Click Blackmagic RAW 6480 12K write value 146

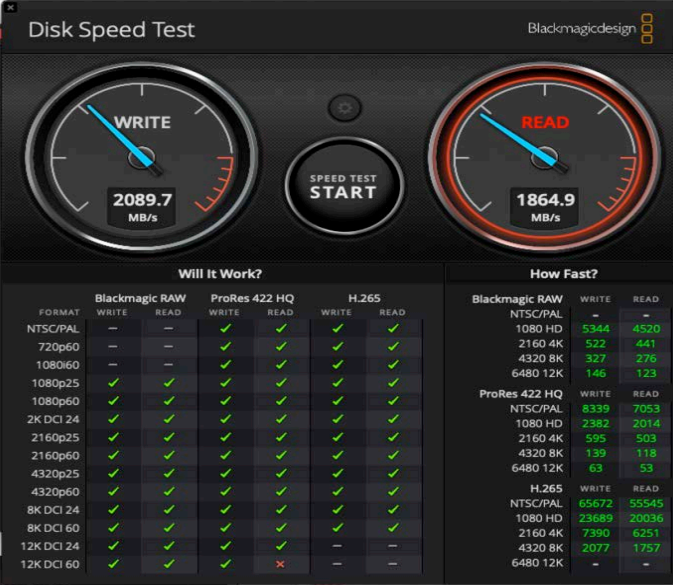pos(596,373)
